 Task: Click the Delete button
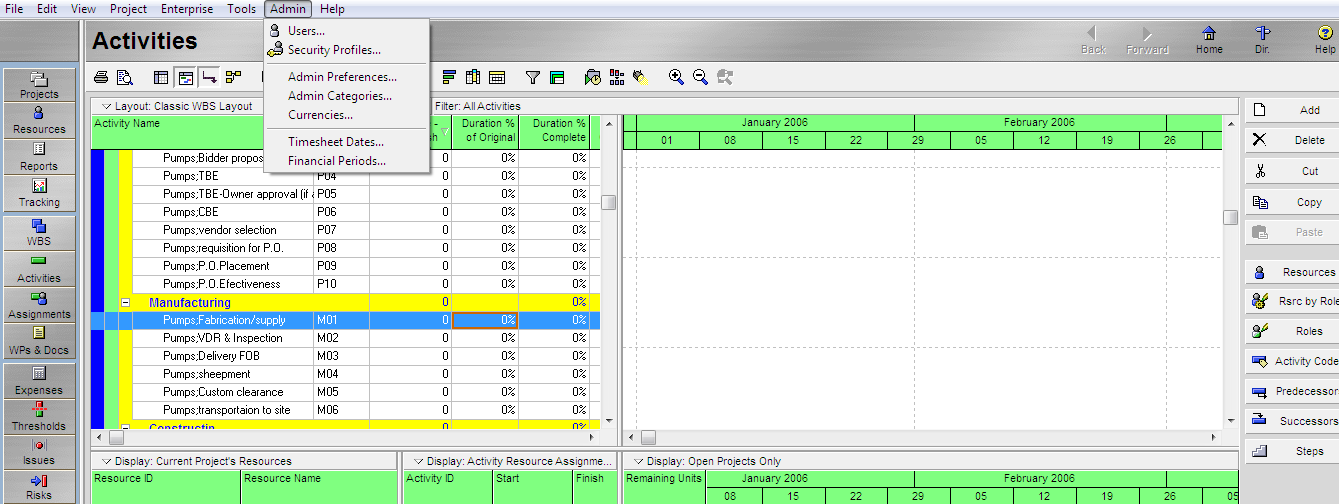1292,140
